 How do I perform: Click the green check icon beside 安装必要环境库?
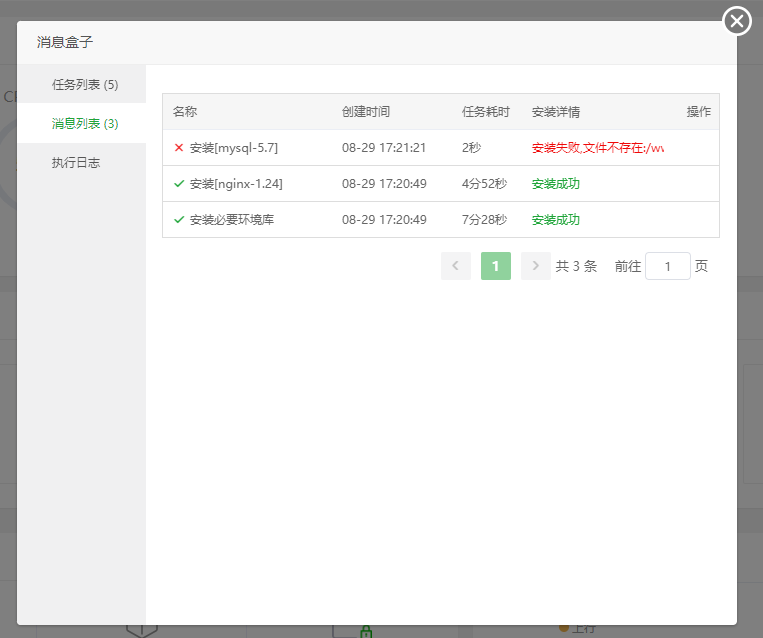tap(179, 219)
